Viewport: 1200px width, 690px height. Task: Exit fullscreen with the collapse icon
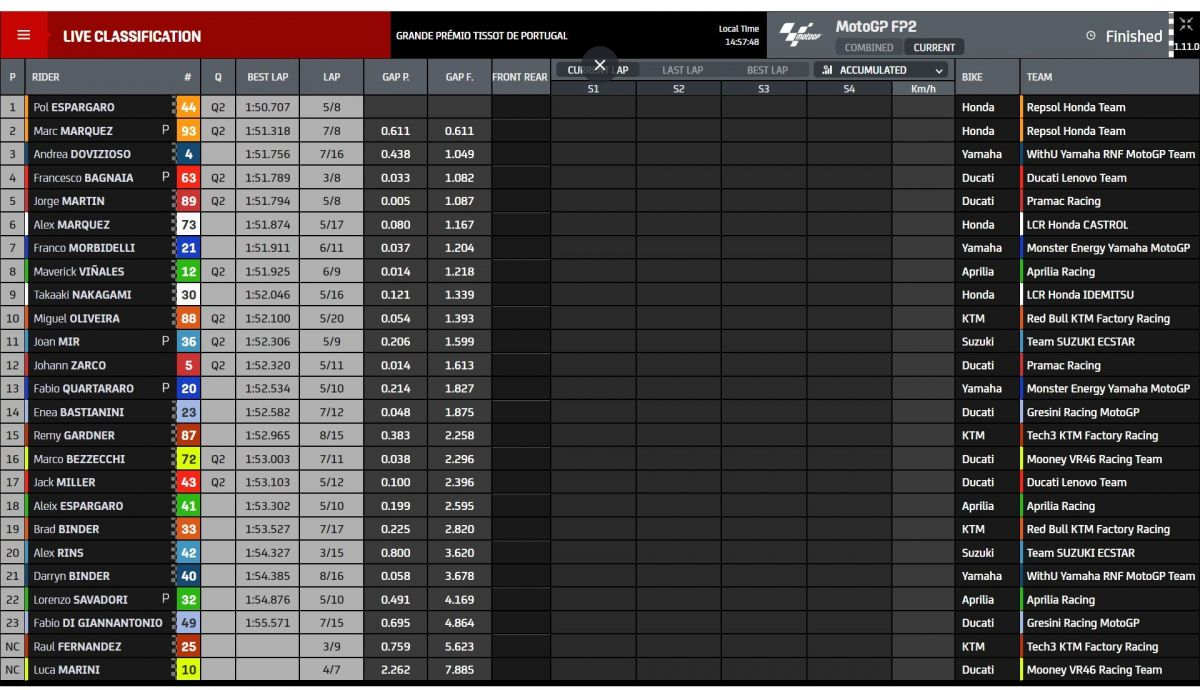(x=1184, y=26)
